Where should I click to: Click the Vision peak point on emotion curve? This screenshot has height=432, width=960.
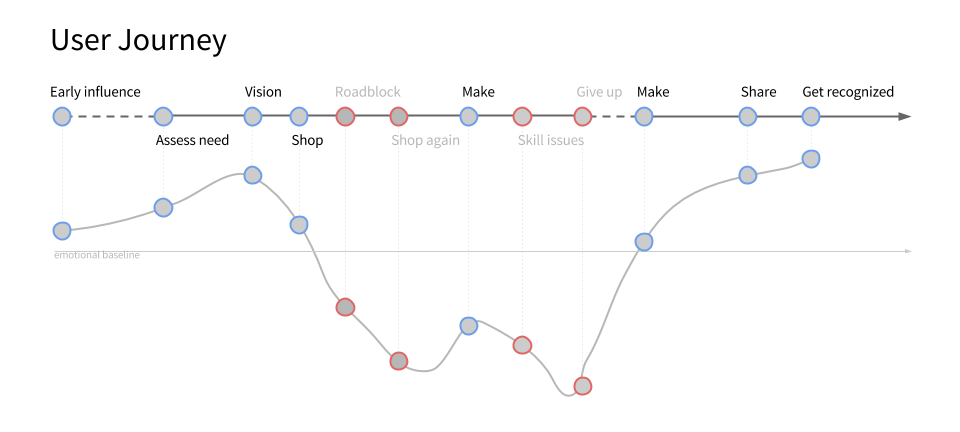(x=253, y=176)
